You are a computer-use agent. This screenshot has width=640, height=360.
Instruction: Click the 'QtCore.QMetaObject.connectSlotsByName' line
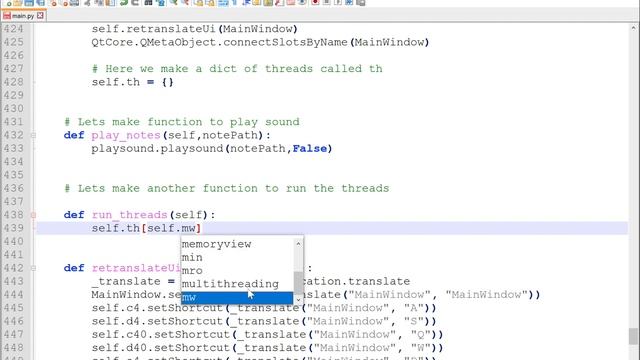[260, 42]
